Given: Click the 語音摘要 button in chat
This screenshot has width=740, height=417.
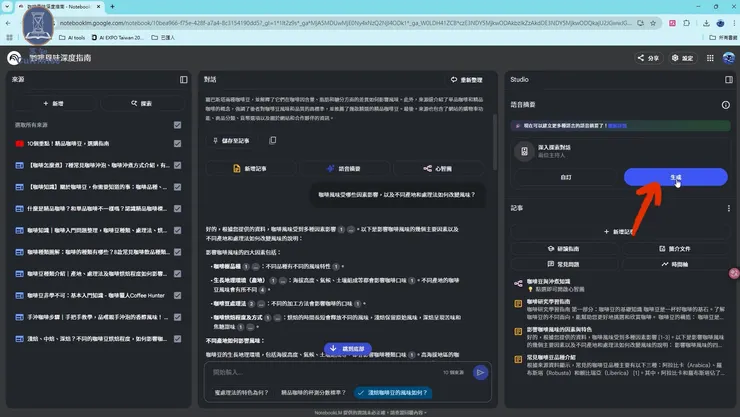Looking at the screenshot, I should click(344, 168).
